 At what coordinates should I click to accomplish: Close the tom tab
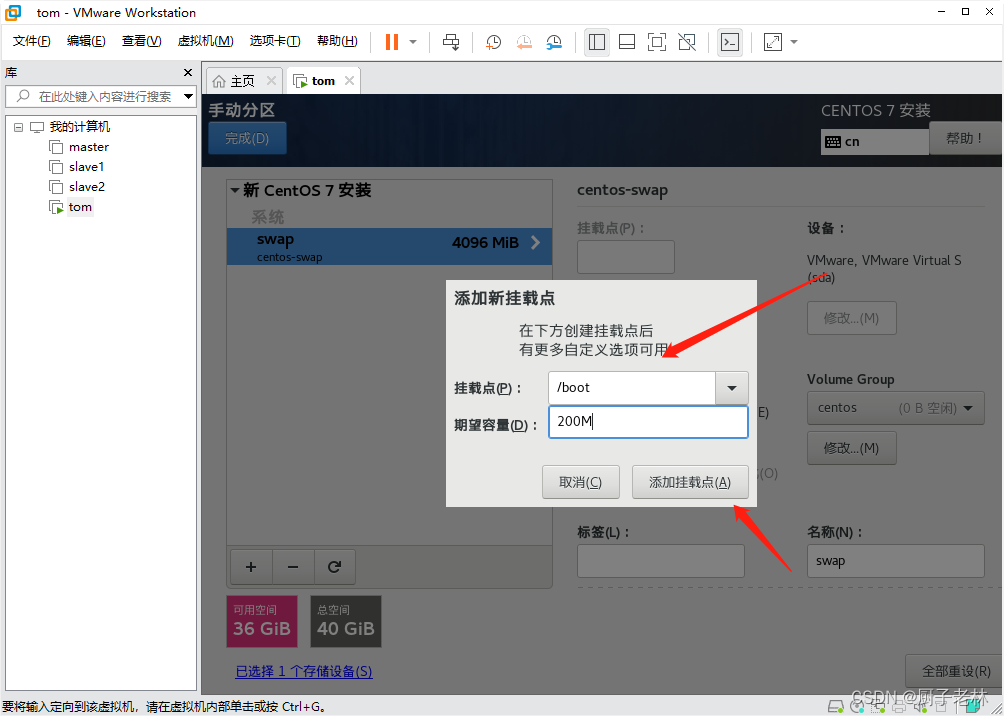click(349, 81)
